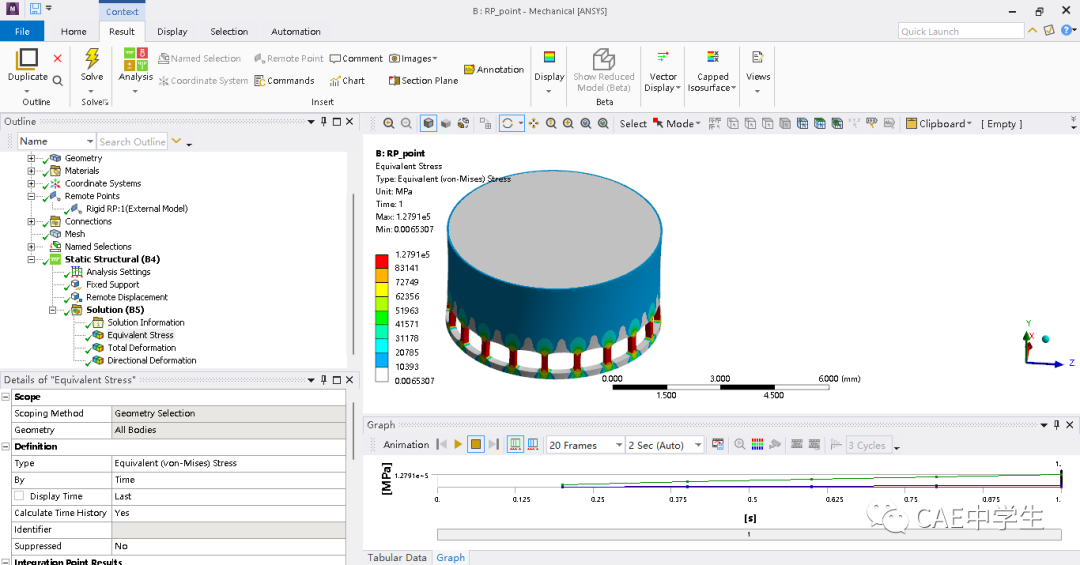Open the Name filter dropdown in Outline
The image size is (1080, 565).
coord(90,141)
